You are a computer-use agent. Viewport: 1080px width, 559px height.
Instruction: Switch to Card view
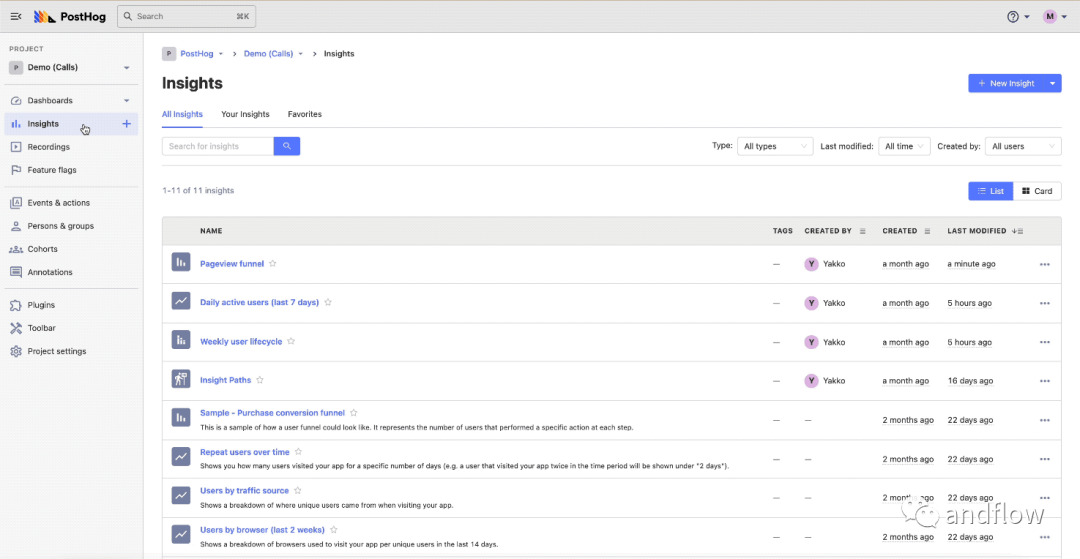[x=1037, y=191]
